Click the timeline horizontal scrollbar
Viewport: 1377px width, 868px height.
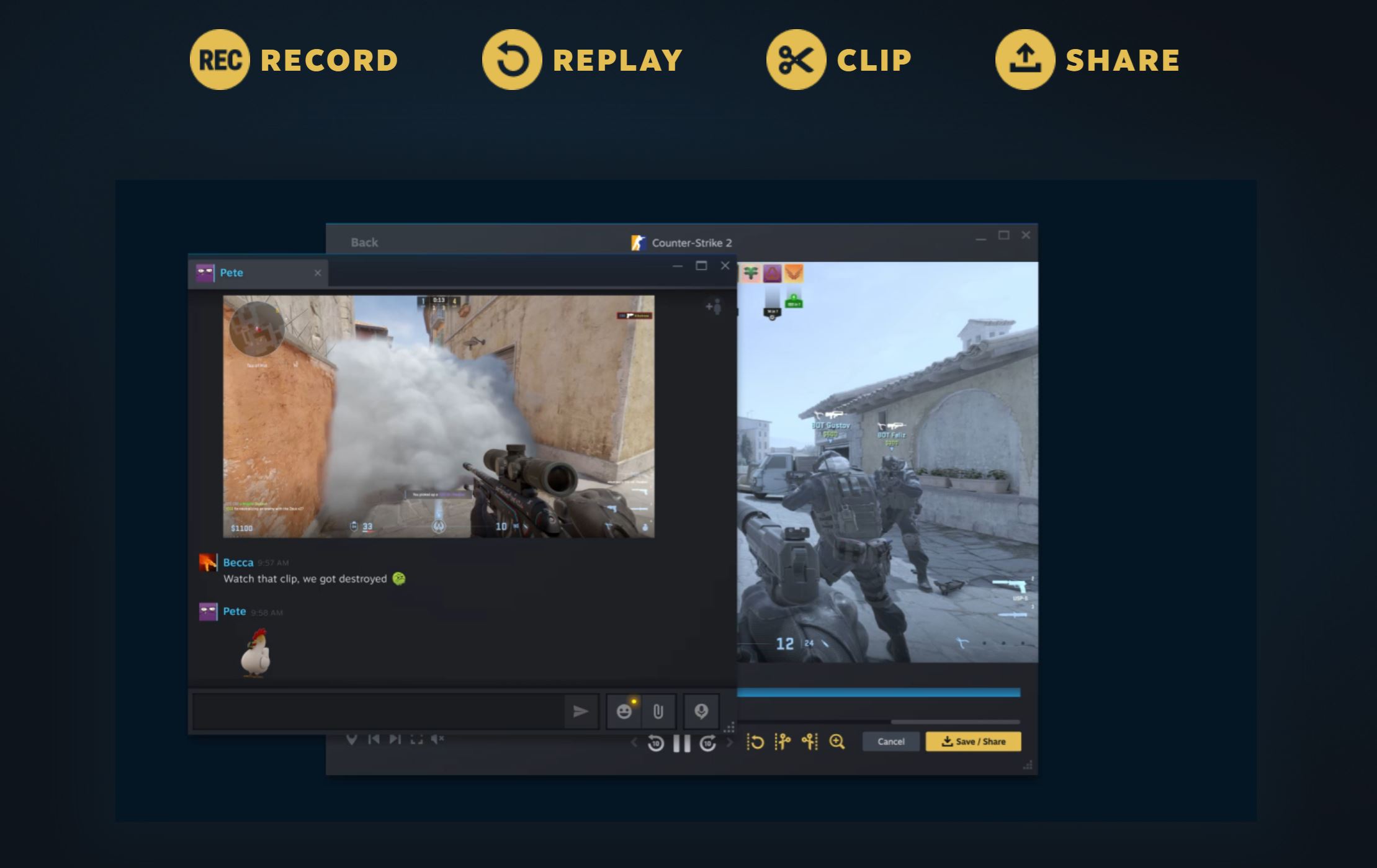pos(956,722)
